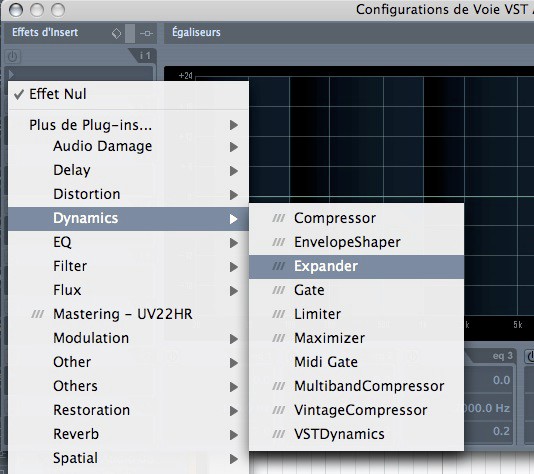The width and height of the screenshot is (534, 474).
Task: Expand the Reverb submenu arrow
Action: click(234, 435)
